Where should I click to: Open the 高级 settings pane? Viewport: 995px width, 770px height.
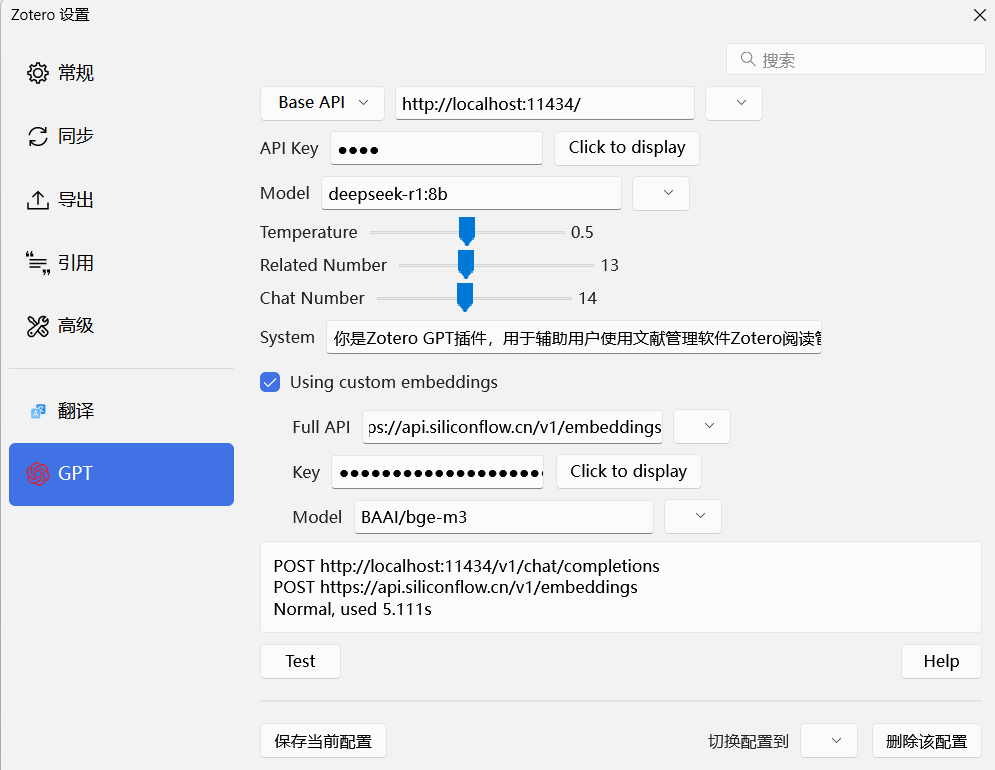[x=121, y=326]
